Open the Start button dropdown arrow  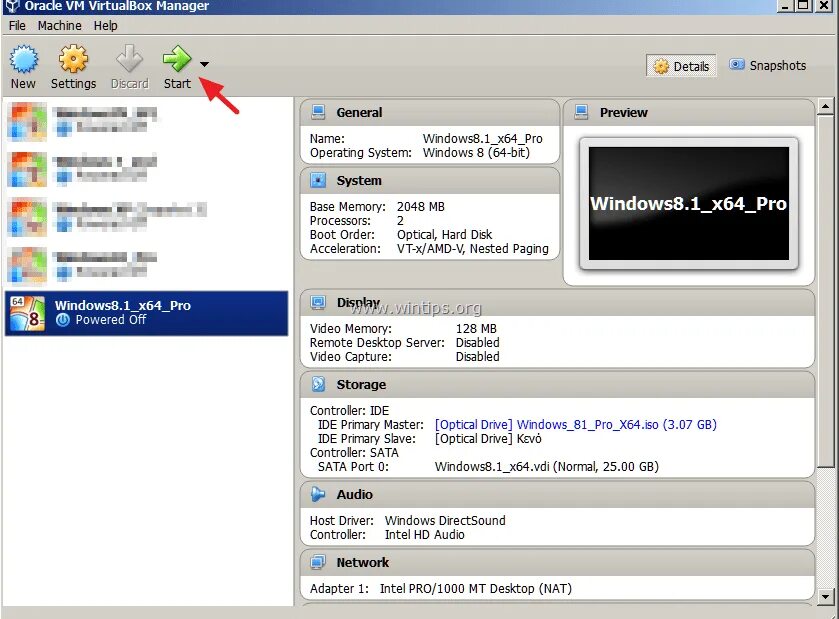click(204, 64)
